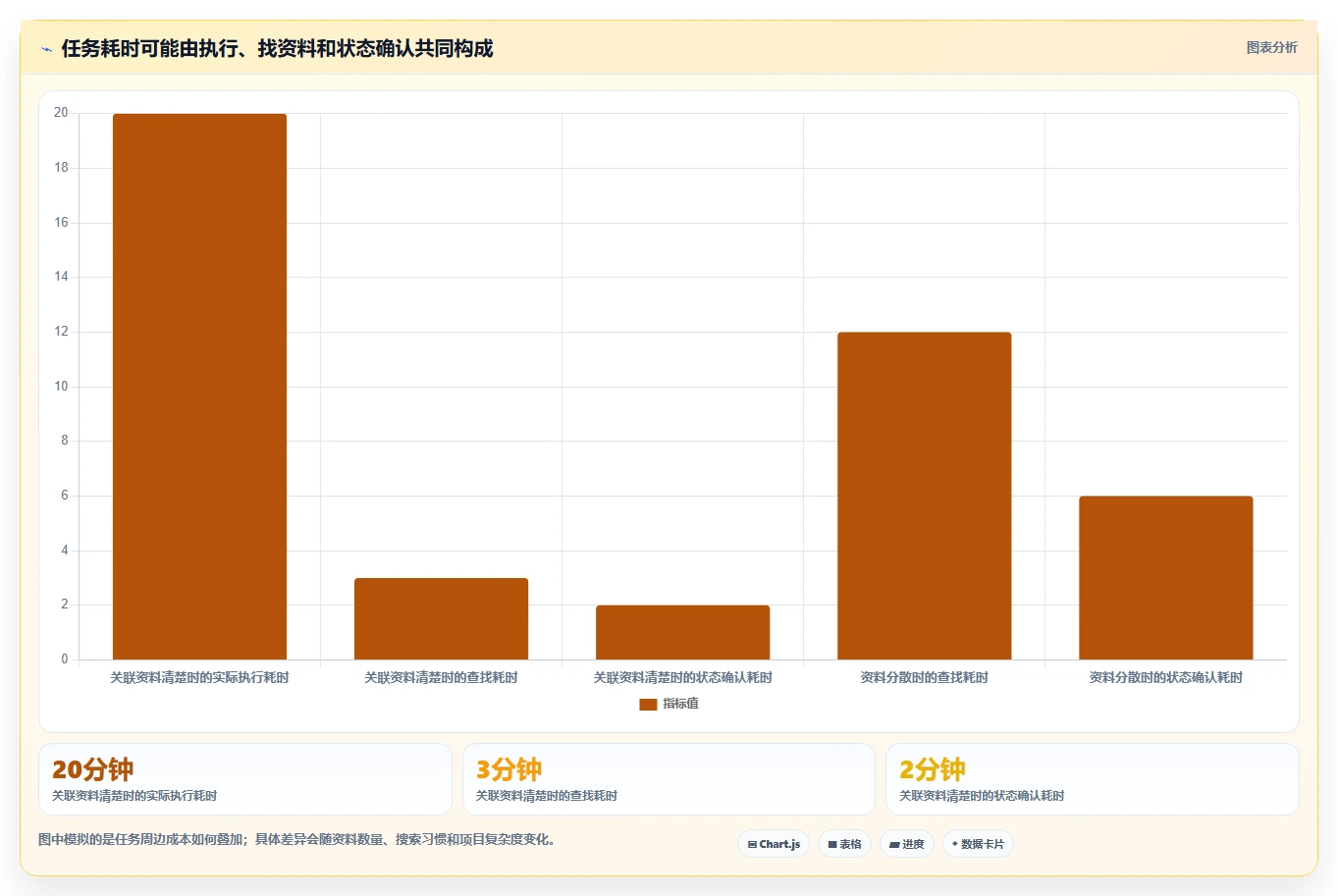Click x-axis label 关联资料清楚时的查找耗时
The height and width of the screenshot is (896, 1338).
pos(441,678)
